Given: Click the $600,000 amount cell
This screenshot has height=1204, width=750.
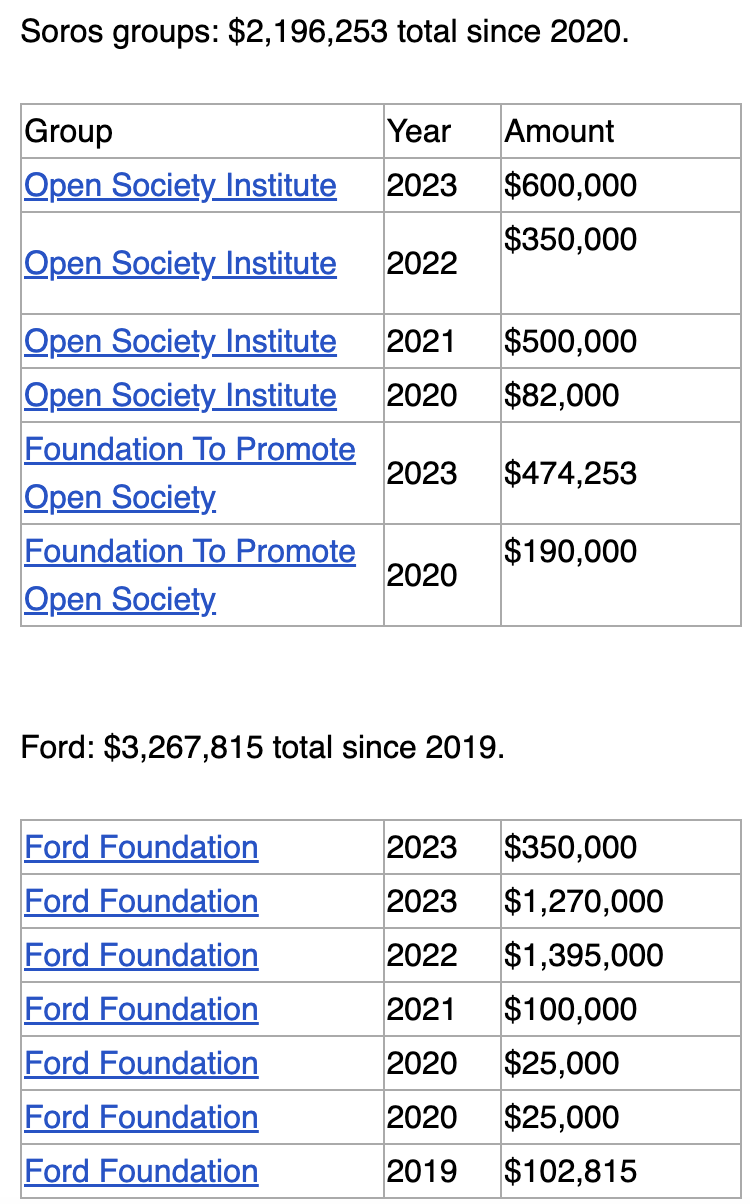Looking at the screenshot, I should [570, 185].
